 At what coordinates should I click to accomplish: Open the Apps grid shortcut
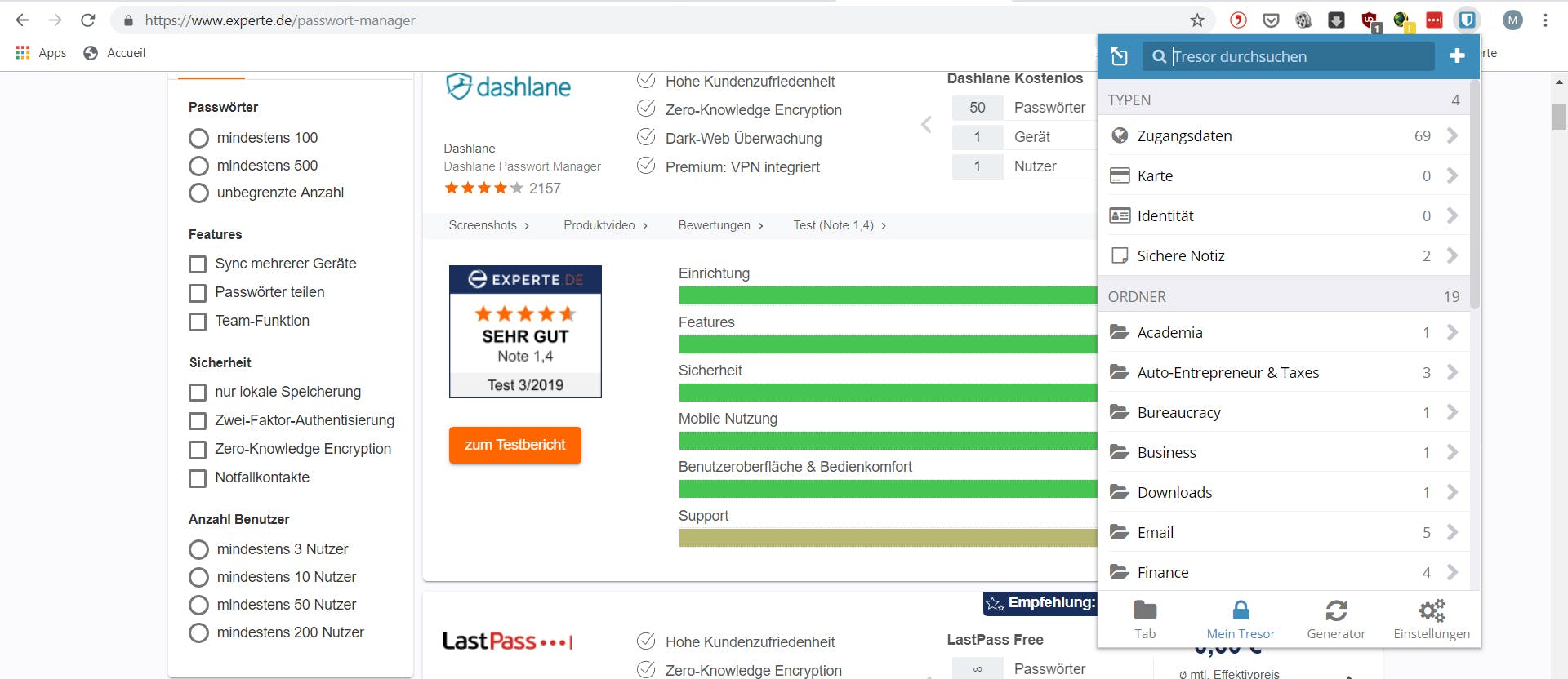41,52
